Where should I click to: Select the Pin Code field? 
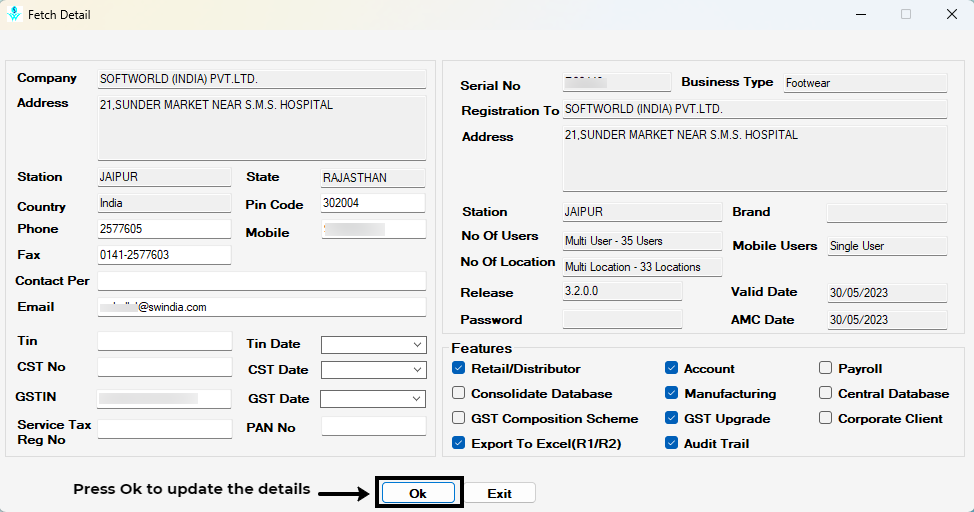(x=373, y=204)
